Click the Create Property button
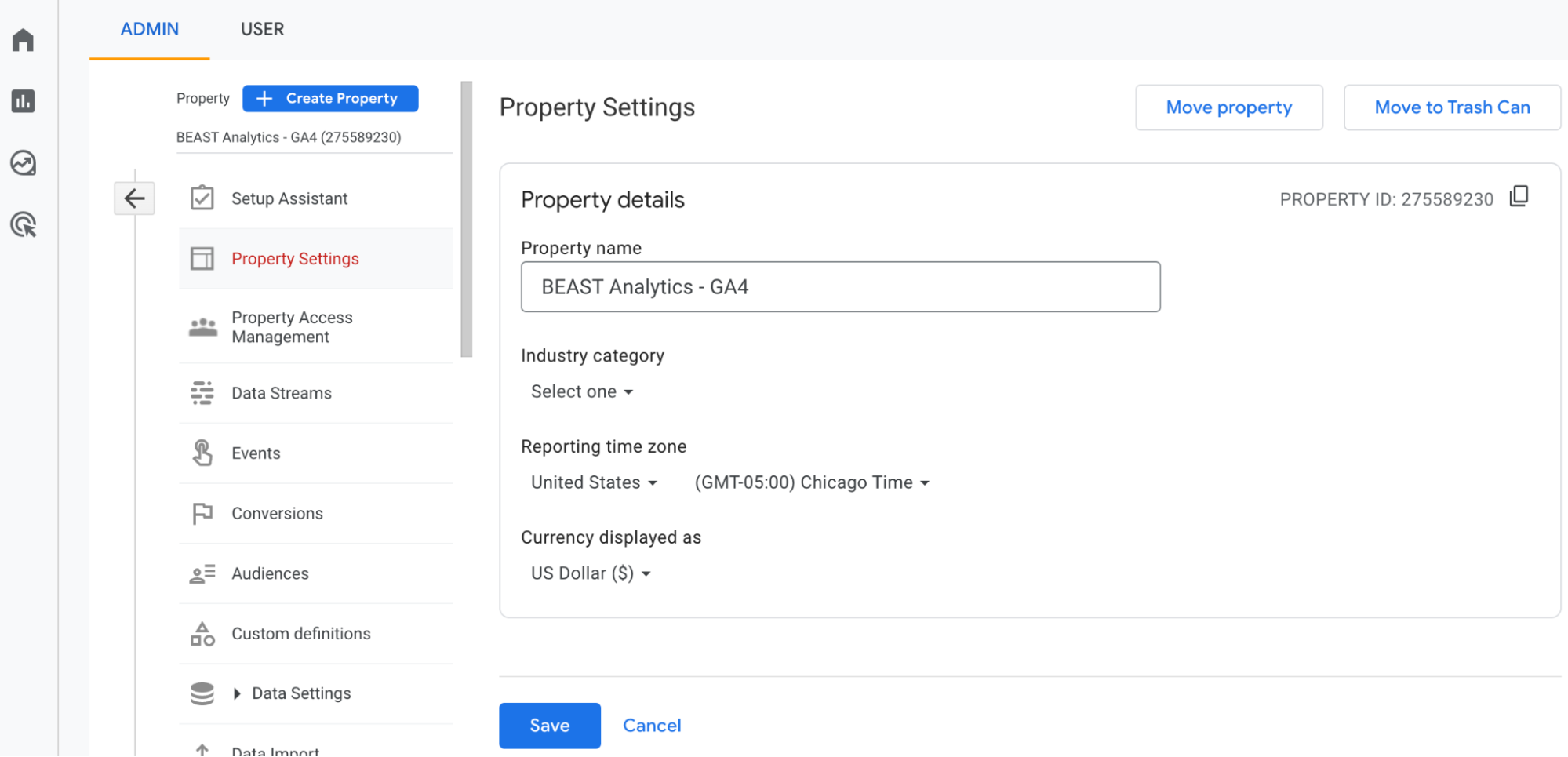Screen dimensions: 1568x757 (x=329, y=98)
